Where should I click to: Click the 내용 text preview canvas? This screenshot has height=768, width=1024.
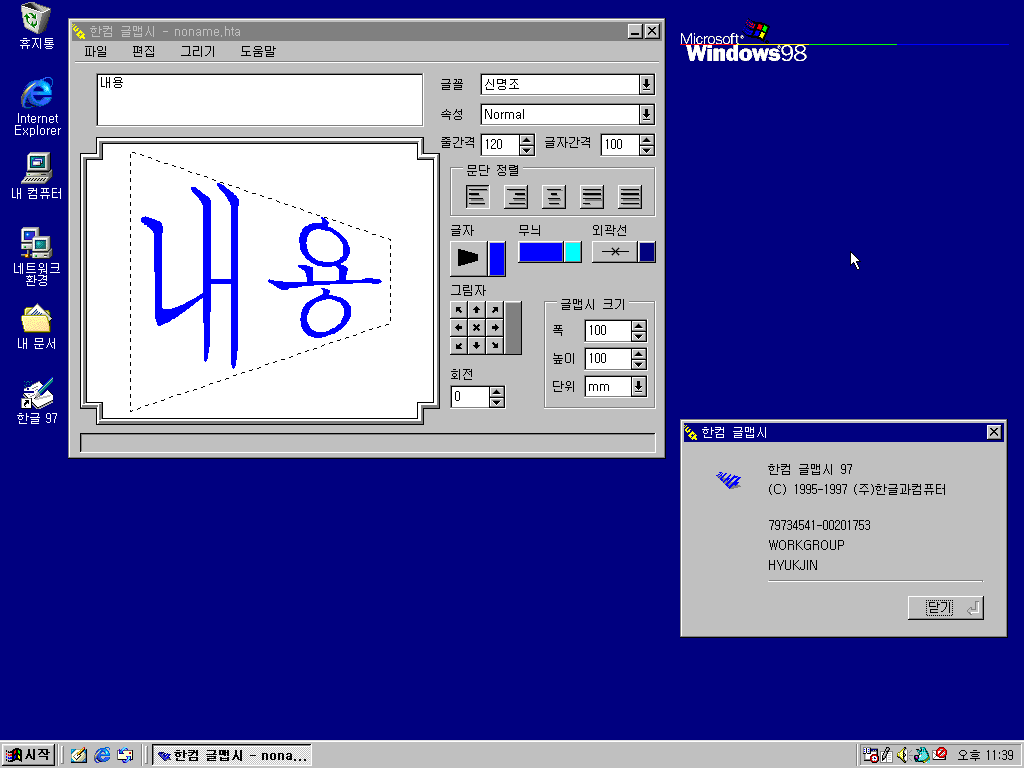[260, 281]
